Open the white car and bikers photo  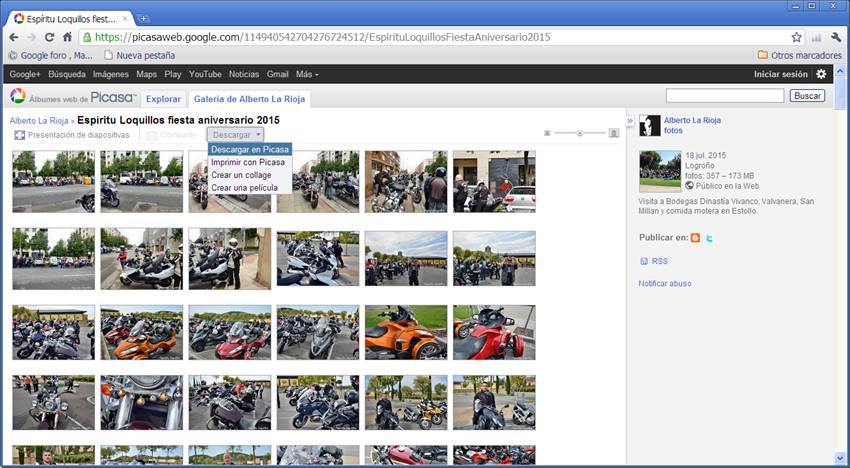494,182
